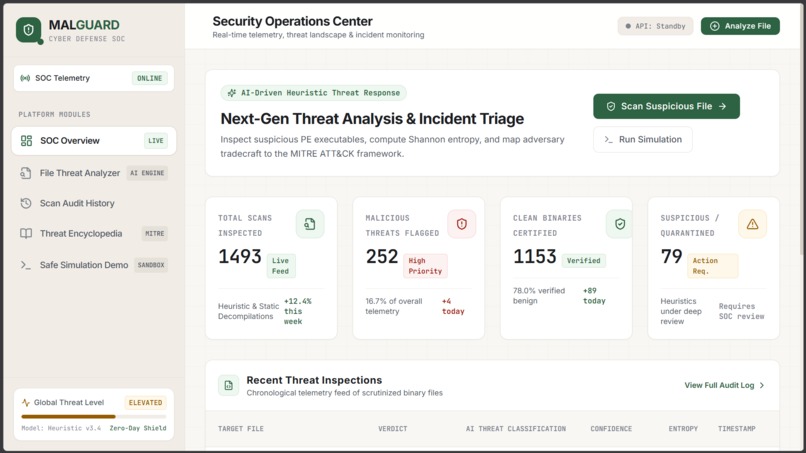Click the TARGET FILE column header

(x=241, y=428)
